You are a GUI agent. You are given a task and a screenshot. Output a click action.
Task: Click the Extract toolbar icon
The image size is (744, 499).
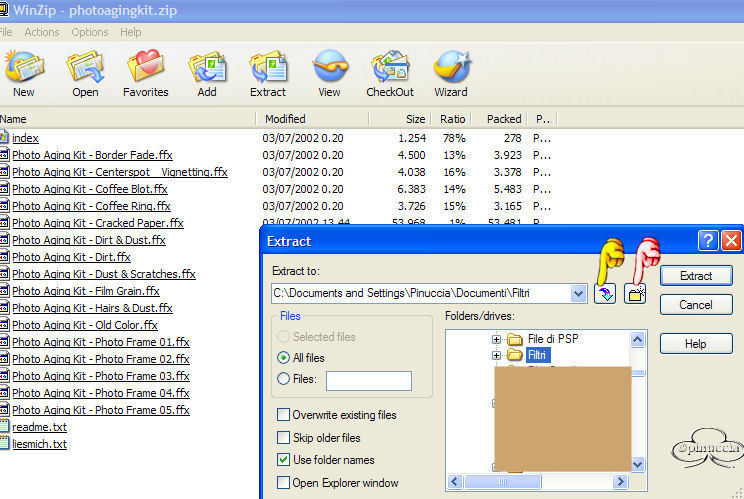pos(268,67)
